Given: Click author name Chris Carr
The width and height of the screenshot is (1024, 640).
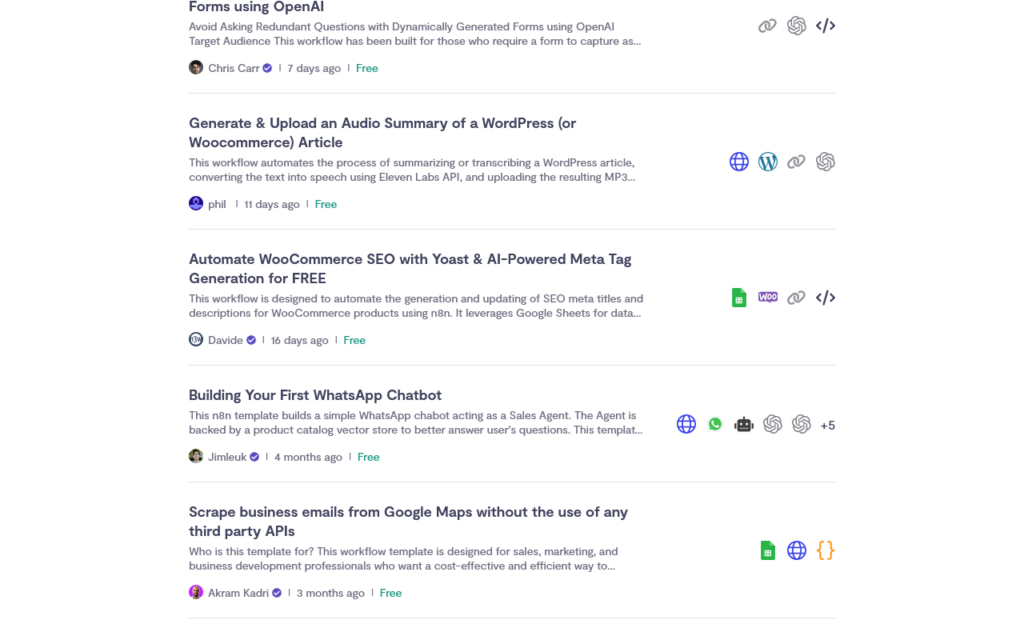Looking at the screenshot, I should click(x=233, y=68).
